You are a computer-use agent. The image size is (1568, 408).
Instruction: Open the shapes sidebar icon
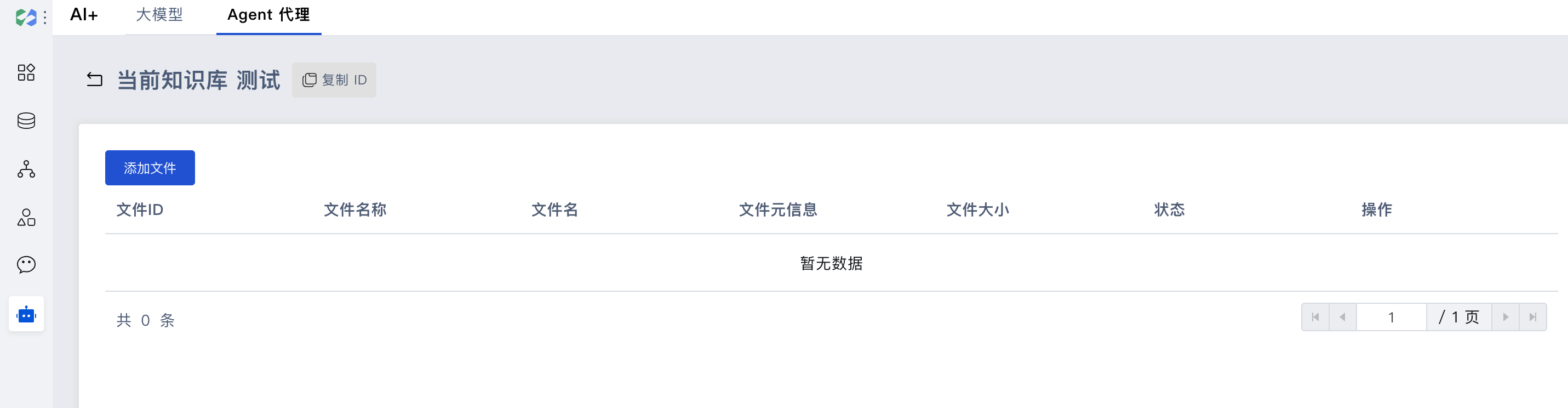26,217
